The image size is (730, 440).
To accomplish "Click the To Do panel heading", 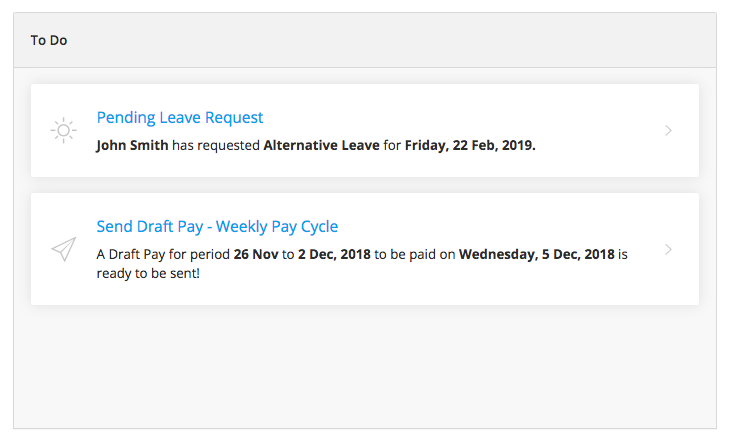I will 49,41.
